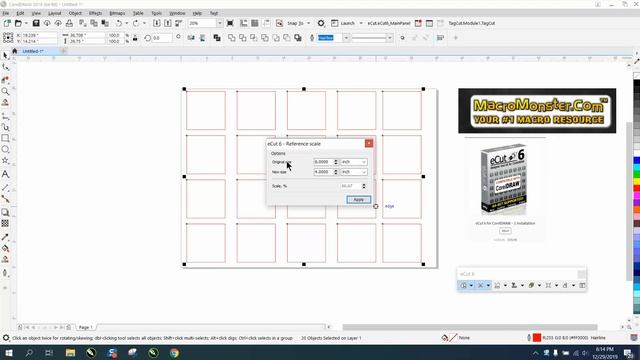
Task: Switch to the Untitled-1 document tab
Action: (33, 51)
